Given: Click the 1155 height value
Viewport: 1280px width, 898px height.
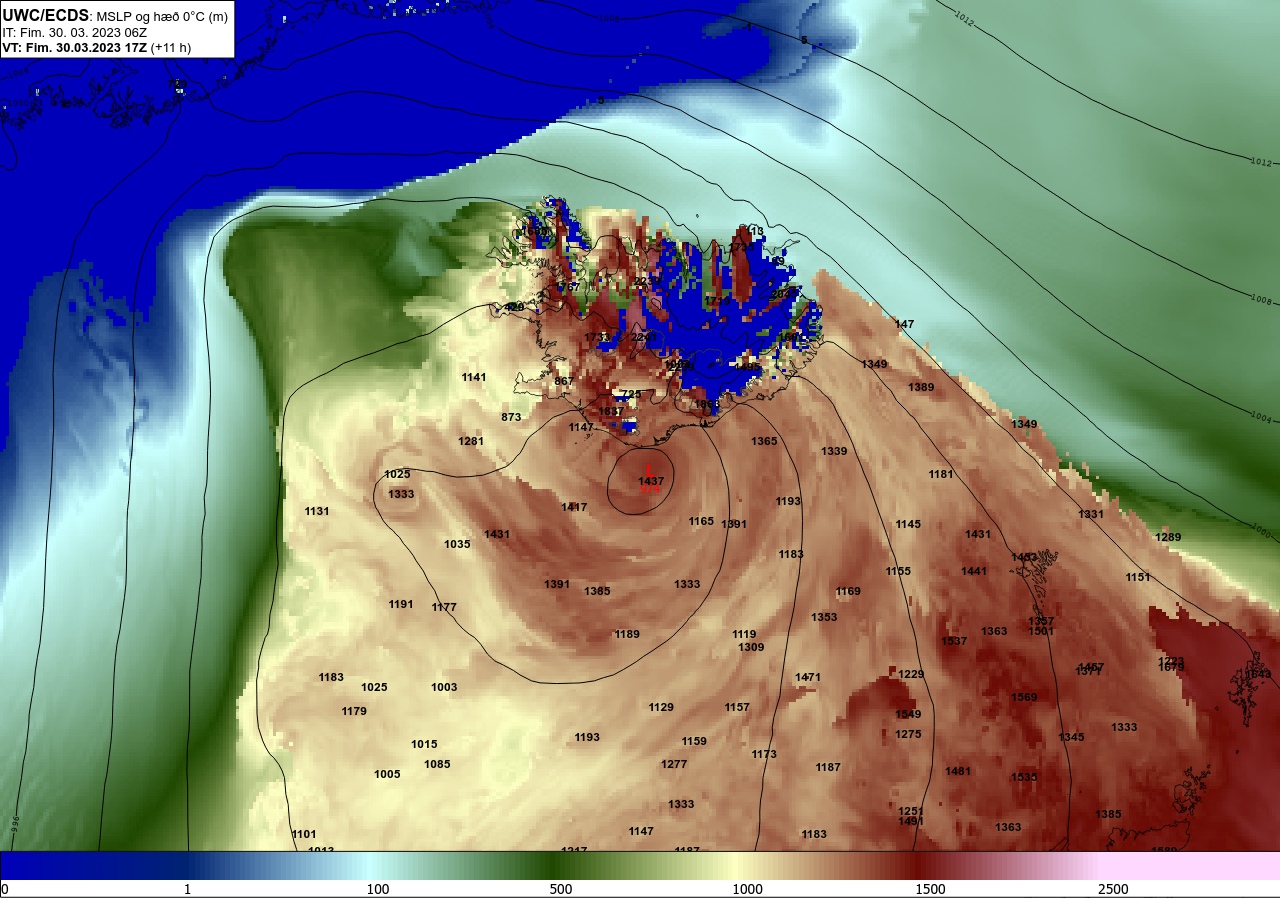Looking at the screenshot, I should pyautogui.click(x=898, y=571).
